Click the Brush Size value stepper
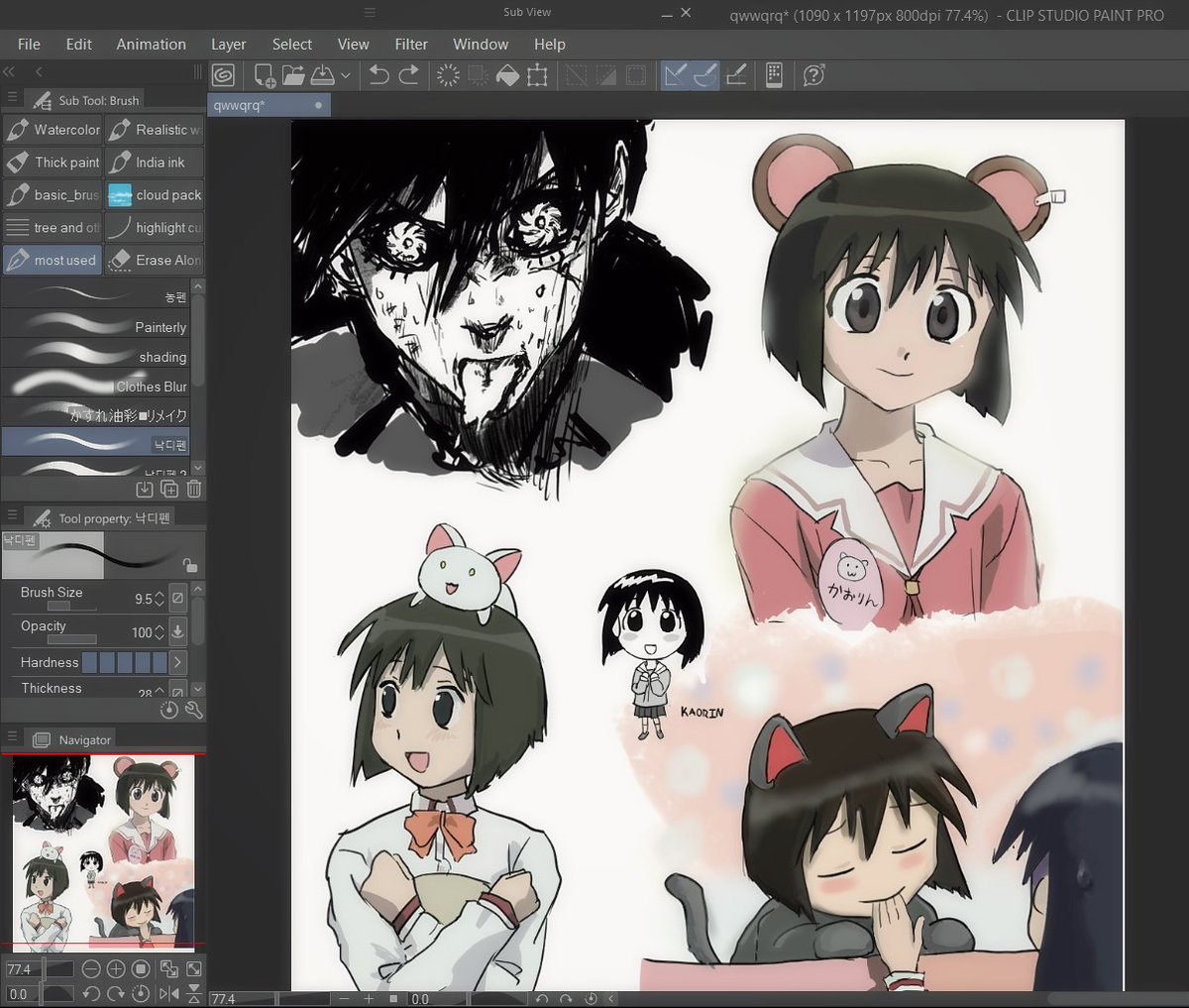This screenshot has height=1008, width=1189. tap(160, 599)
